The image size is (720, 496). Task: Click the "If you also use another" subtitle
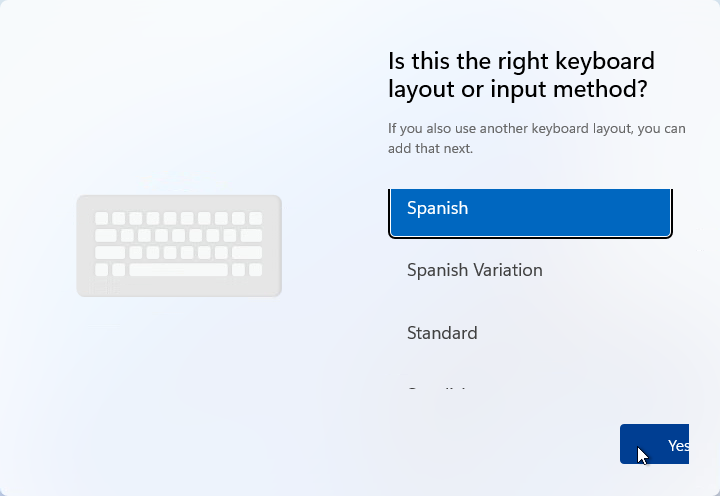pos(536,129)
